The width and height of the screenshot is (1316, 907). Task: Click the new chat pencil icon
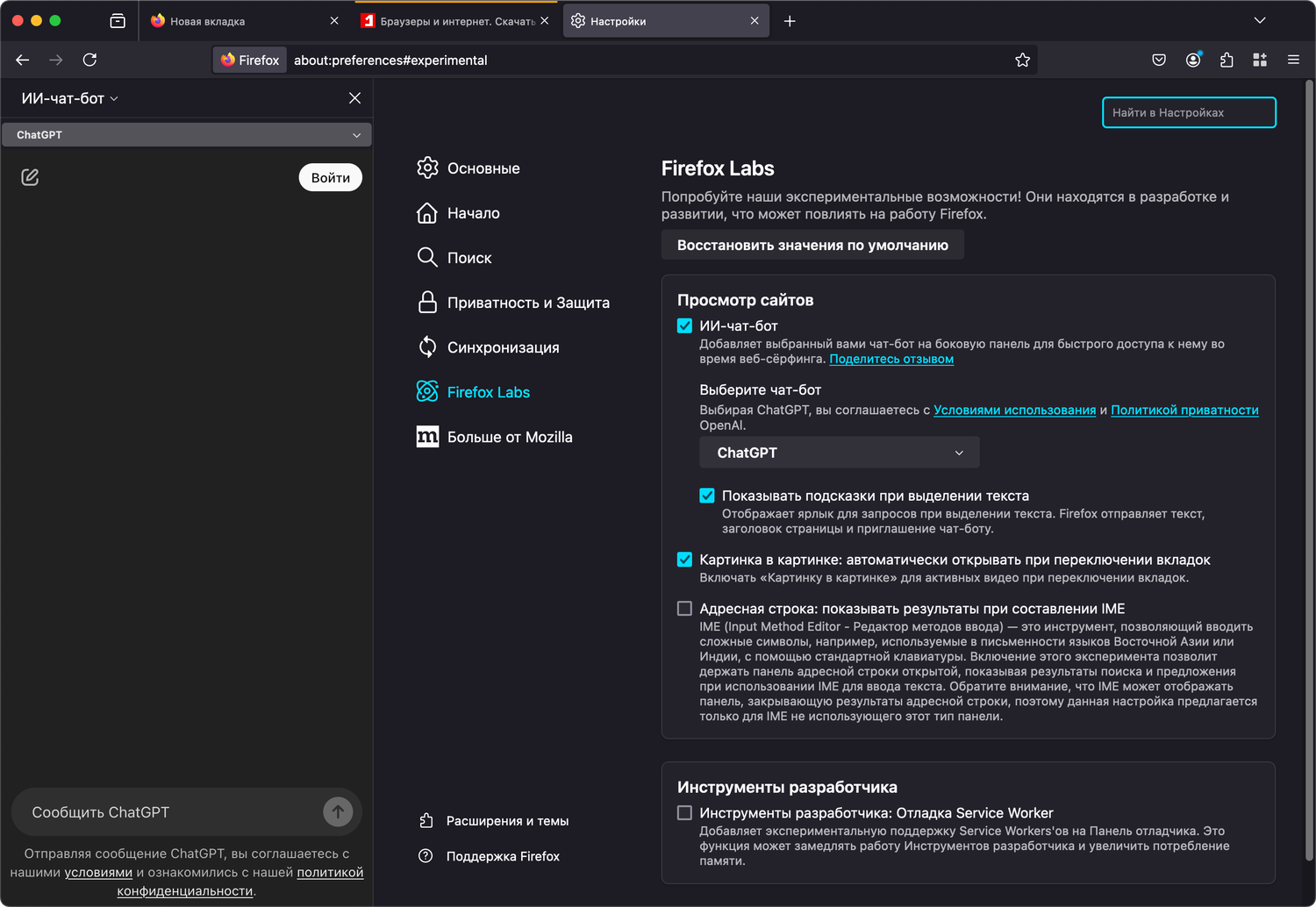(x=30, y=177)
